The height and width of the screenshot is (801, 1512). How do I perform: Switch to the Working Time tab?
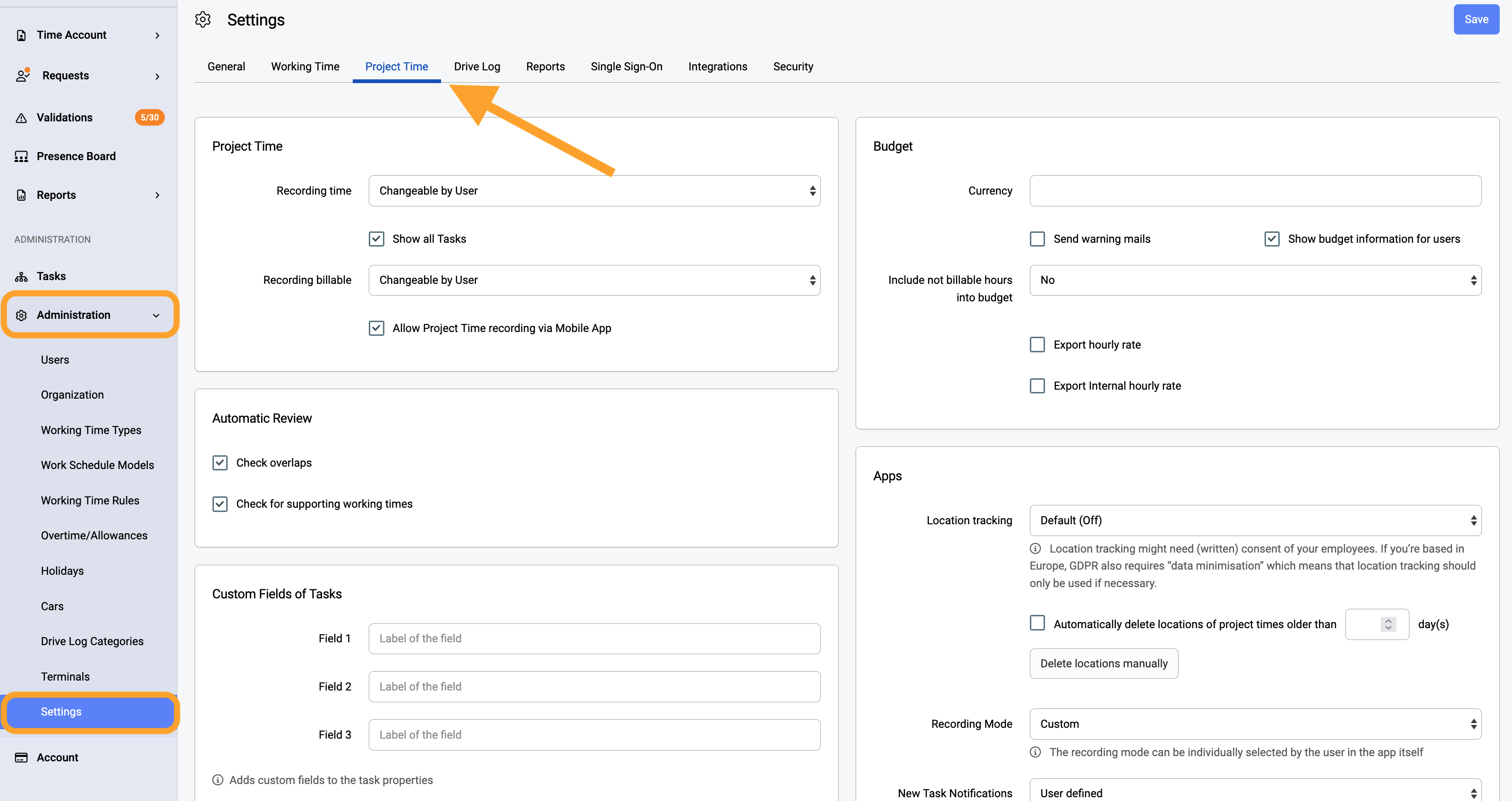pyautogui.click(x=305, y=67)
